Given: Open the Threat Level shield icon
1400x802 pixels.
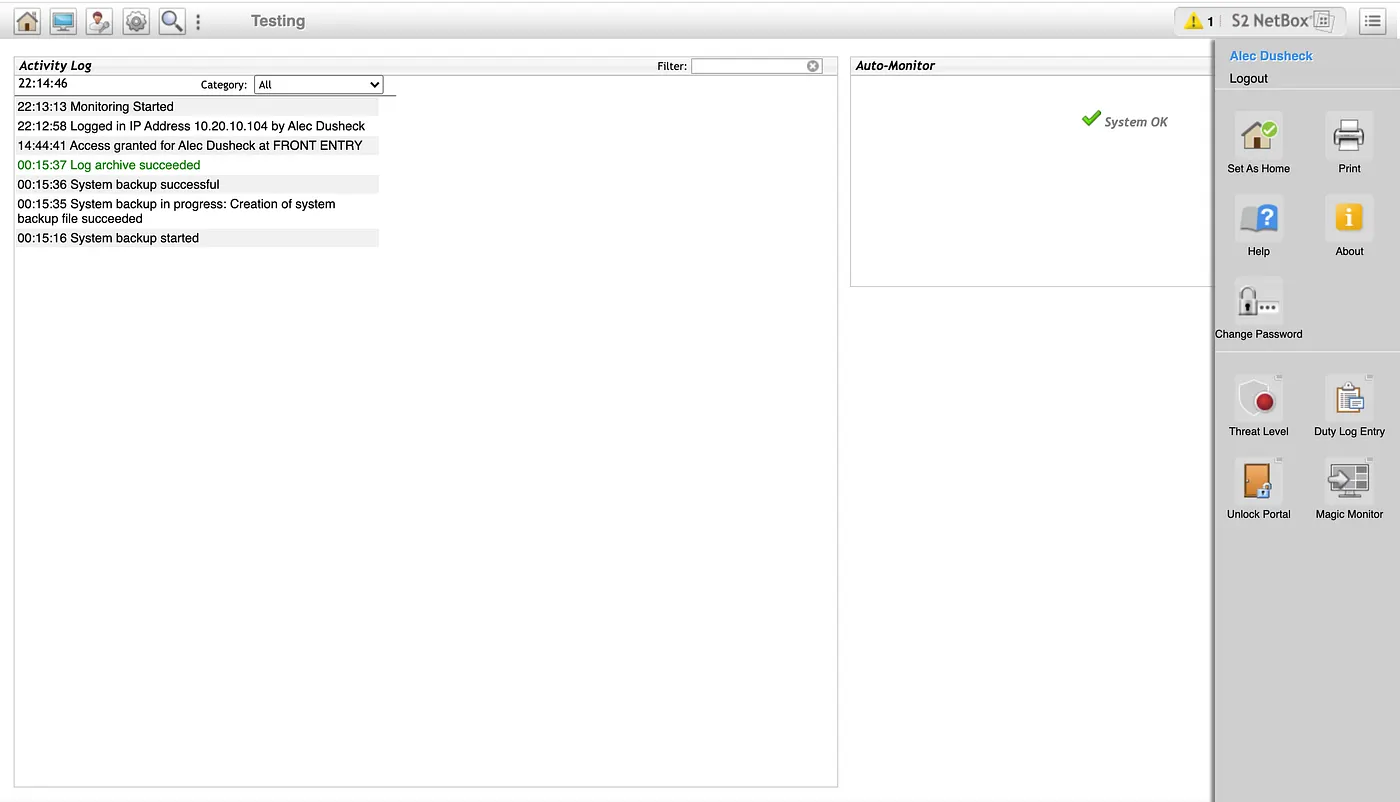Looking at the screenshot, I should 1258,399.
